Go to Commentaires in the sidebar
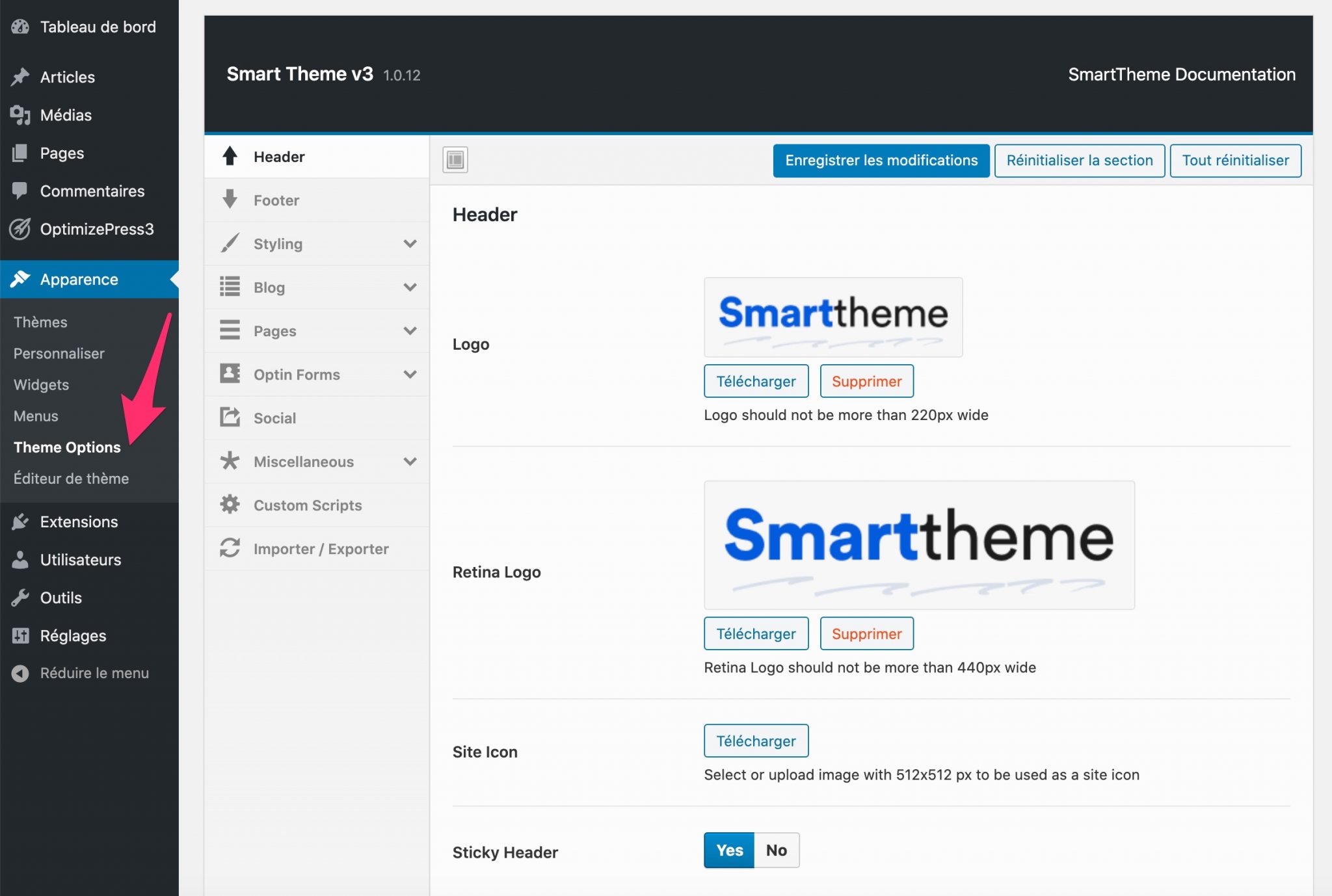The image size is (1332, 896). (x=92, y=191)
